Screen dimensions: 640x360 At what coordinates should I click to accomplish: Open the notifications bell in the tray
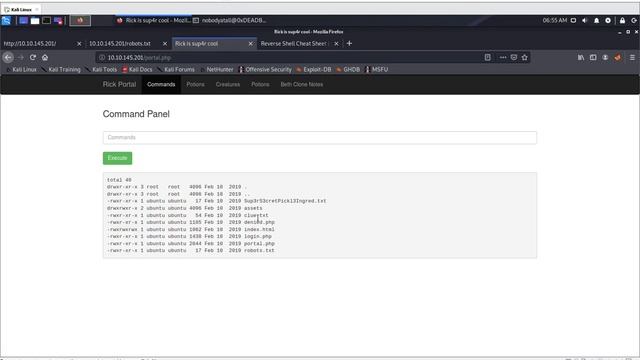tap(597, 20)
